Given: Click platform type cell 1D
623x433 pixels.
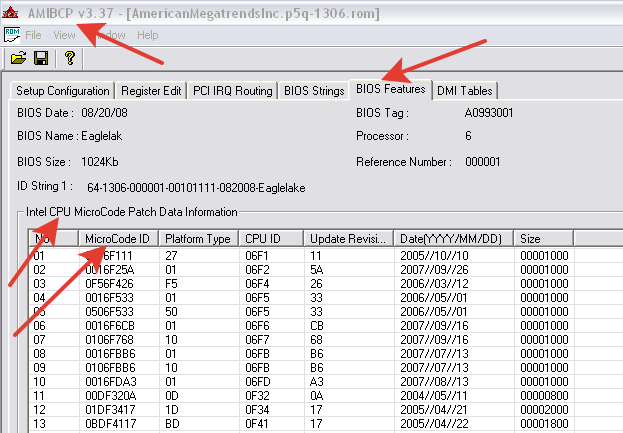Looking at the screenshot, I should (172, 410).
